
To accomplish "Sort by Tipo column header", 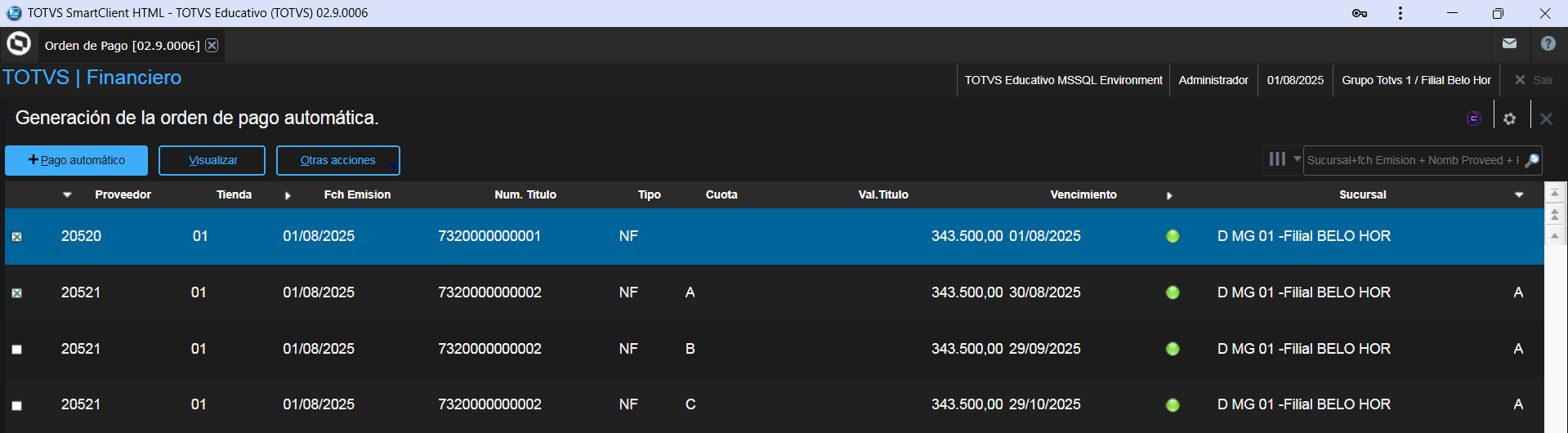I will point(650,194).
